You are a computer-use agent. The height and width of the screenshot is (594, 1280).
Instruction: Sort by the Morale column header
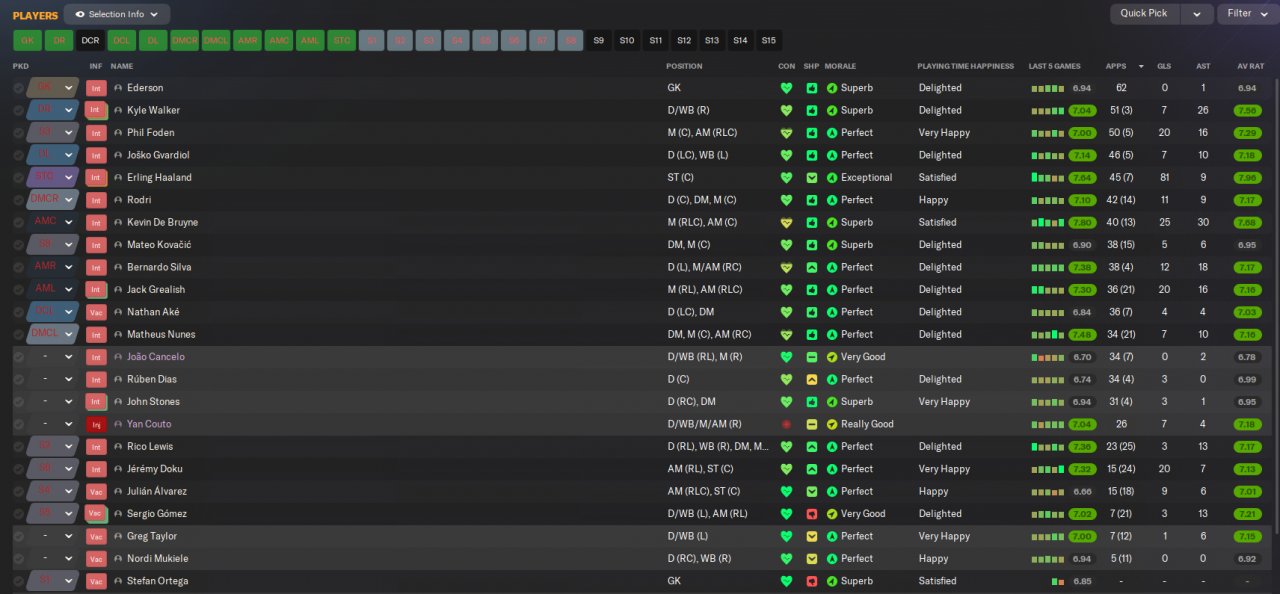pos(840,66)
